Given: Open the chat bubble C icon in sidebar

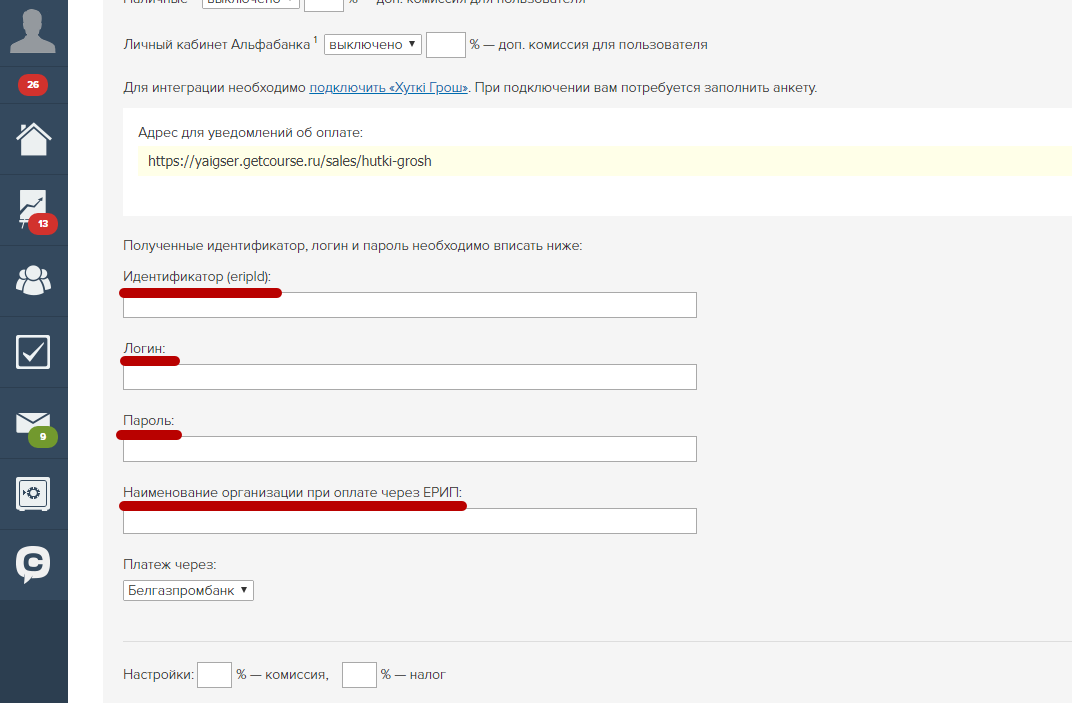Looking at the screenshot, I should [x=33, y=564].
